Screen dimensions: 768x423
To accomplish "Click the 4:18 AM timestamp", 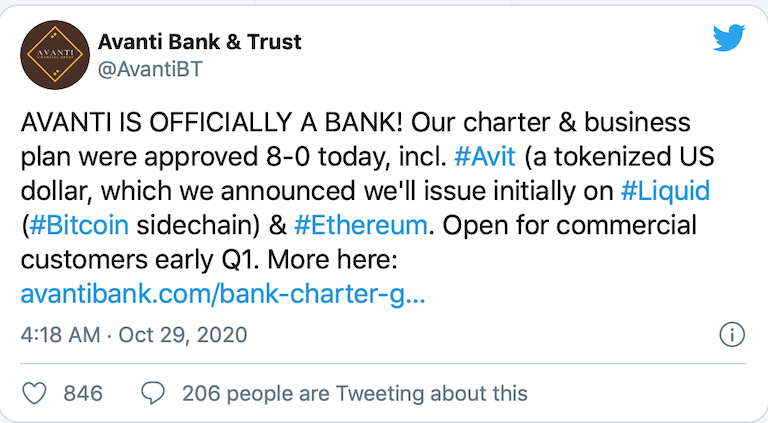I will pos(60,335).
